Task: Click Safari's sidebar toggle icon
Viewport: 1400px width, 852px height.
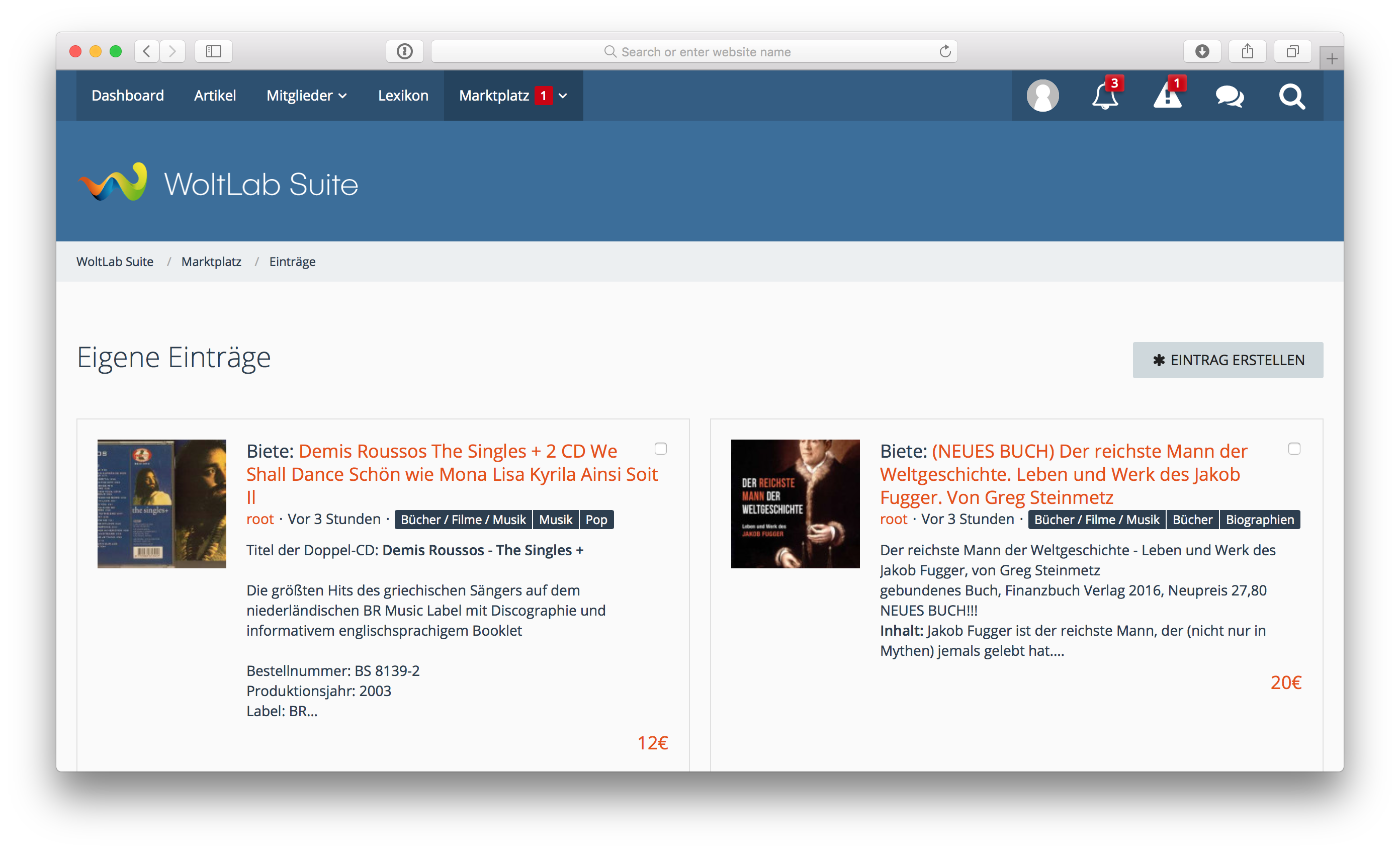Action: pyautogui.click(x=213, y=52)
